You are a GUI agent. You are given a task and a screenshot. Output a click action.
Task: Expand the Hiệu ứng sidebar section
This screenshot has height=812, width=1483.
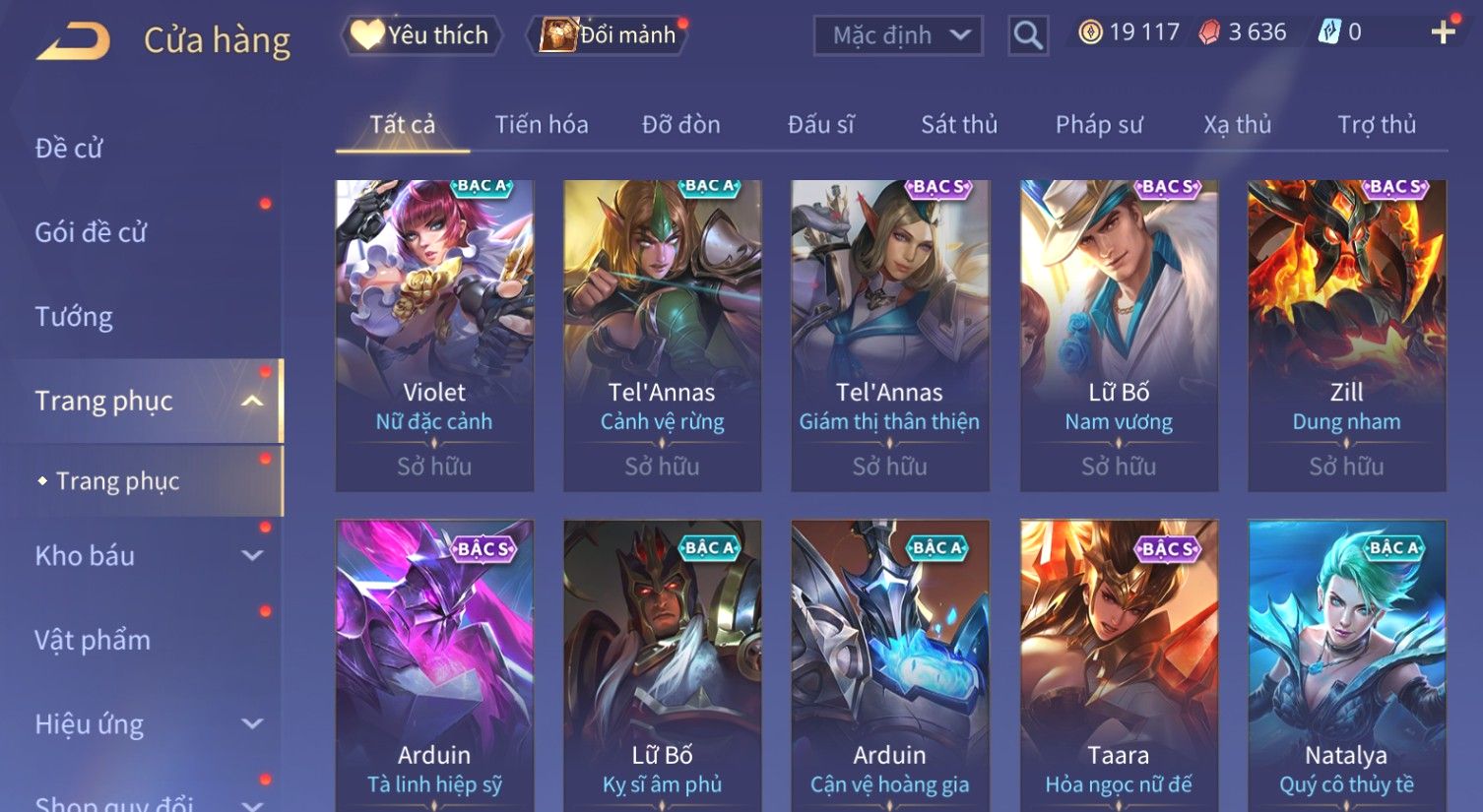pos(252,724)
